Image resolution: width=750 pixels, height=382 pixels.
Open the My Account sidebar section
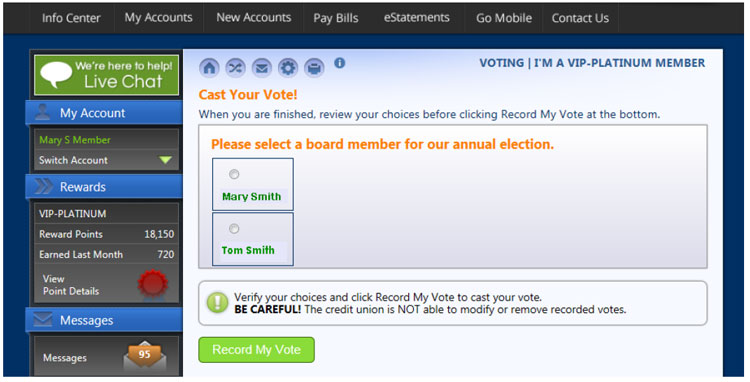(x=104, y=113)
